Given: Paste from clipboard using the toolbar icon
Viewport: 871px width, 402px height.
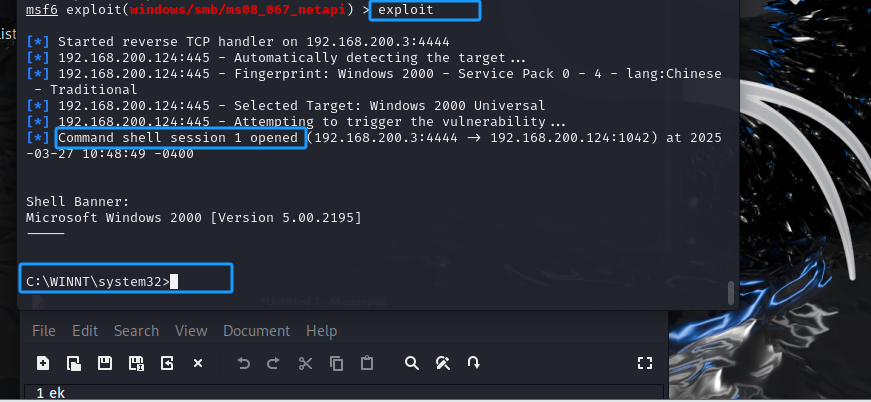Looking at the screenshot, I should [x=367, y=363].
